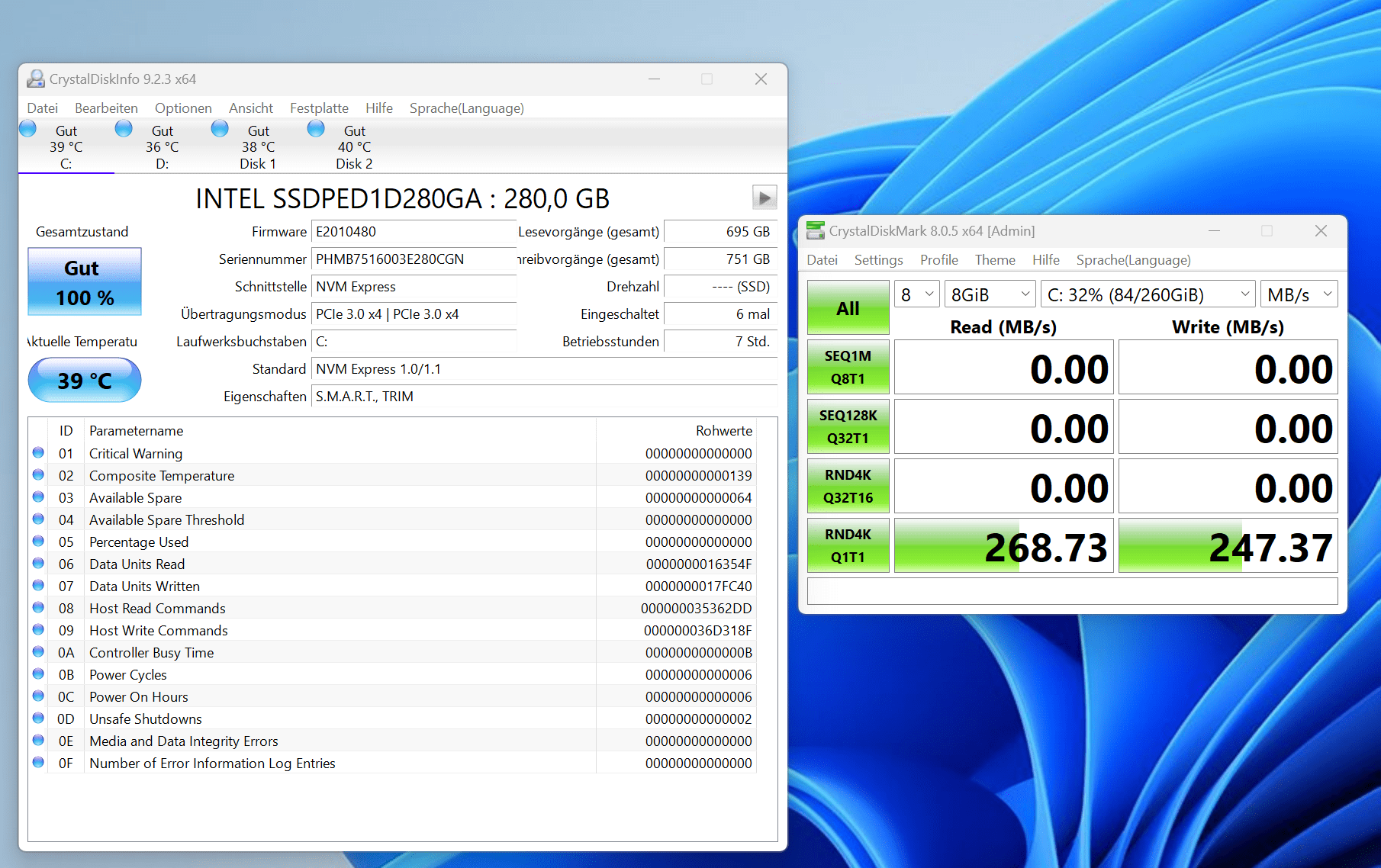Click the Firmware field E2010480
The width and height of the screenshot is (1381, 868).
pos(414,232)
